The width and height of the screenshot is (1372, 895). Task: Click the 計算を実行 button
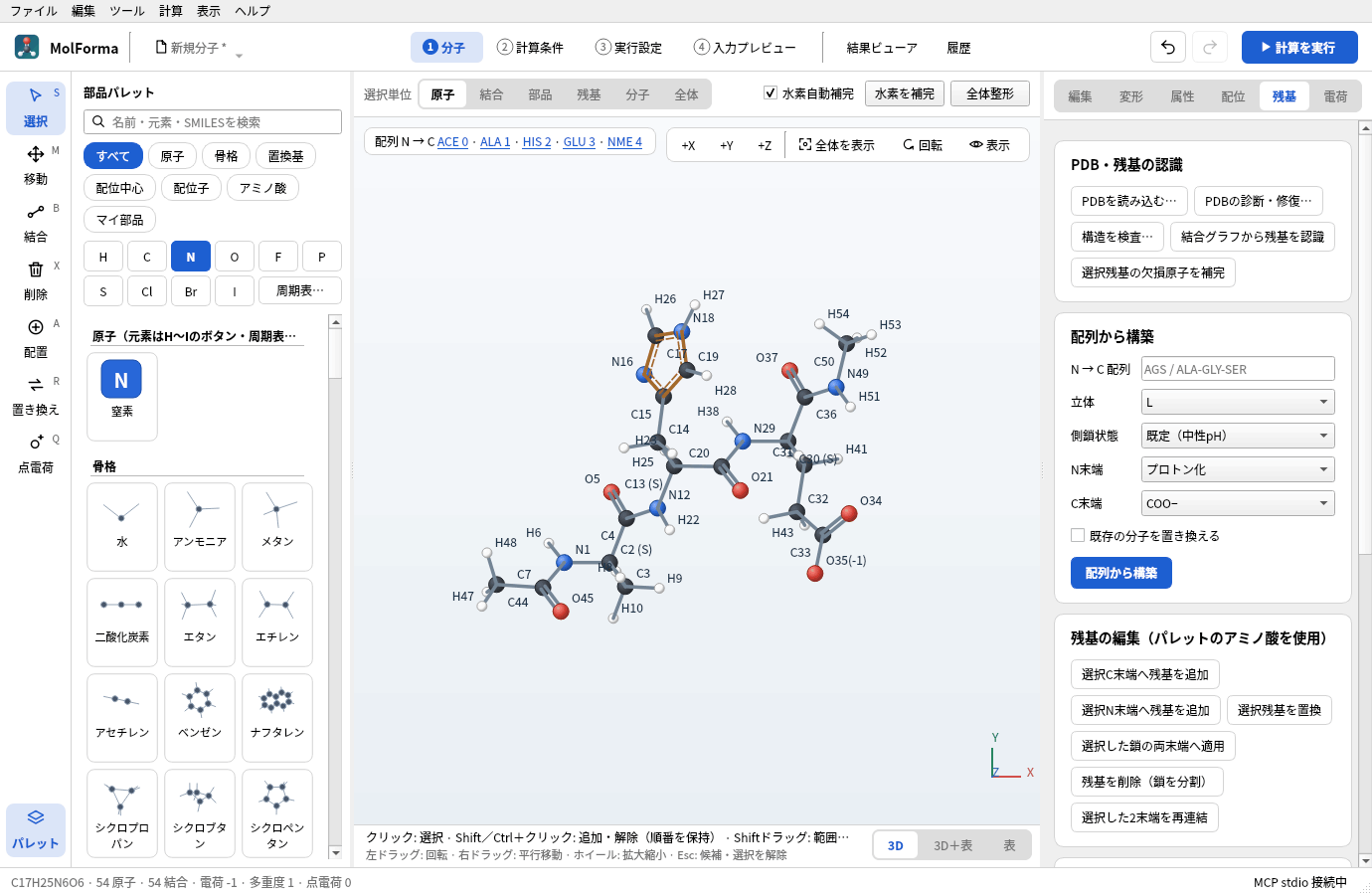click(x=1299, y=47)
